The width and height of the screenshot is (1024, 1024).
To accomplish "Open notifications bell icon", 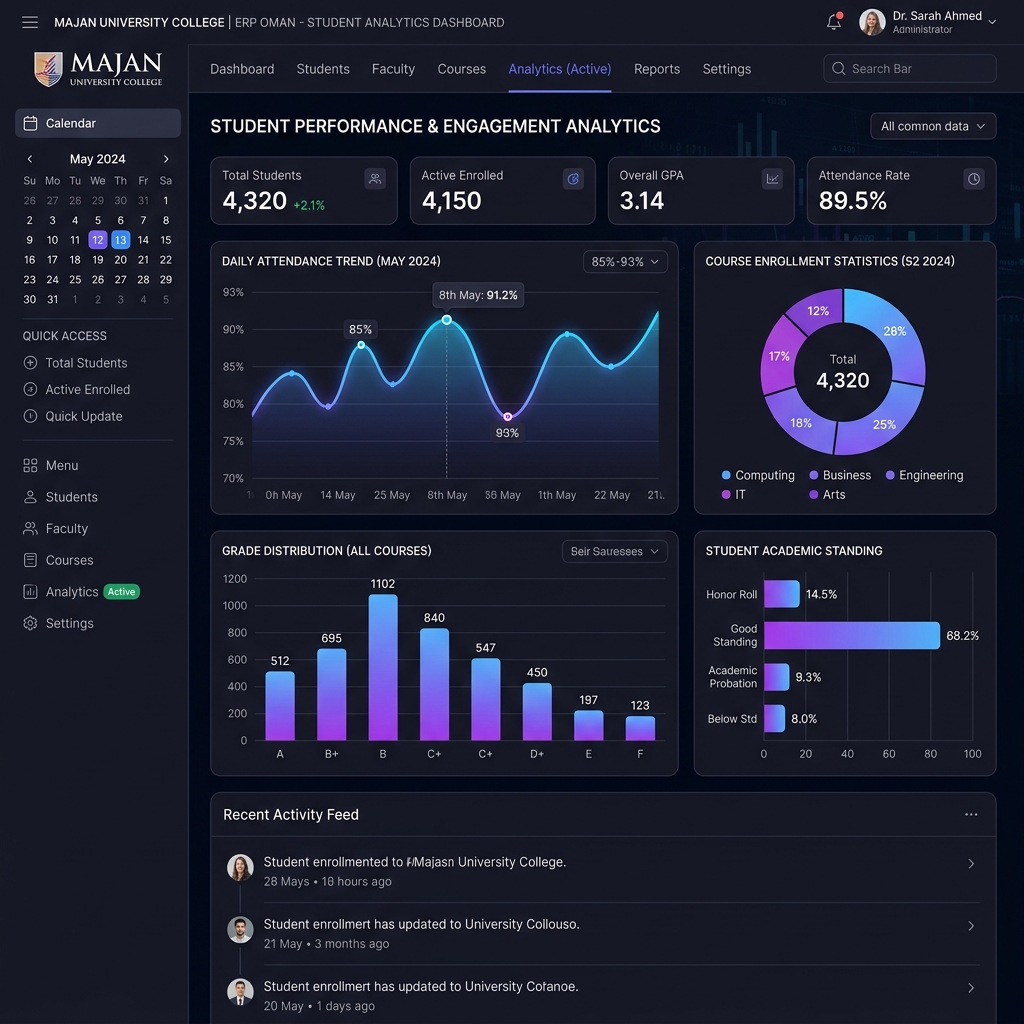I will point(834,22).
